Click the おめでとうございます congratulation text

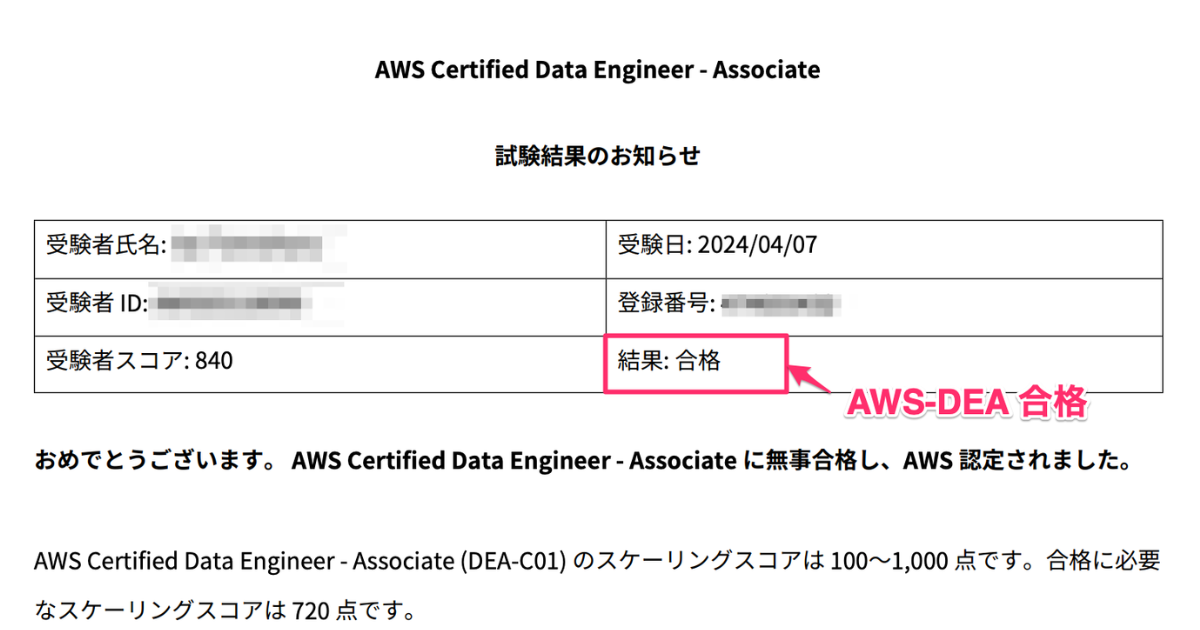pyautogui.click(x=157, y=462)
